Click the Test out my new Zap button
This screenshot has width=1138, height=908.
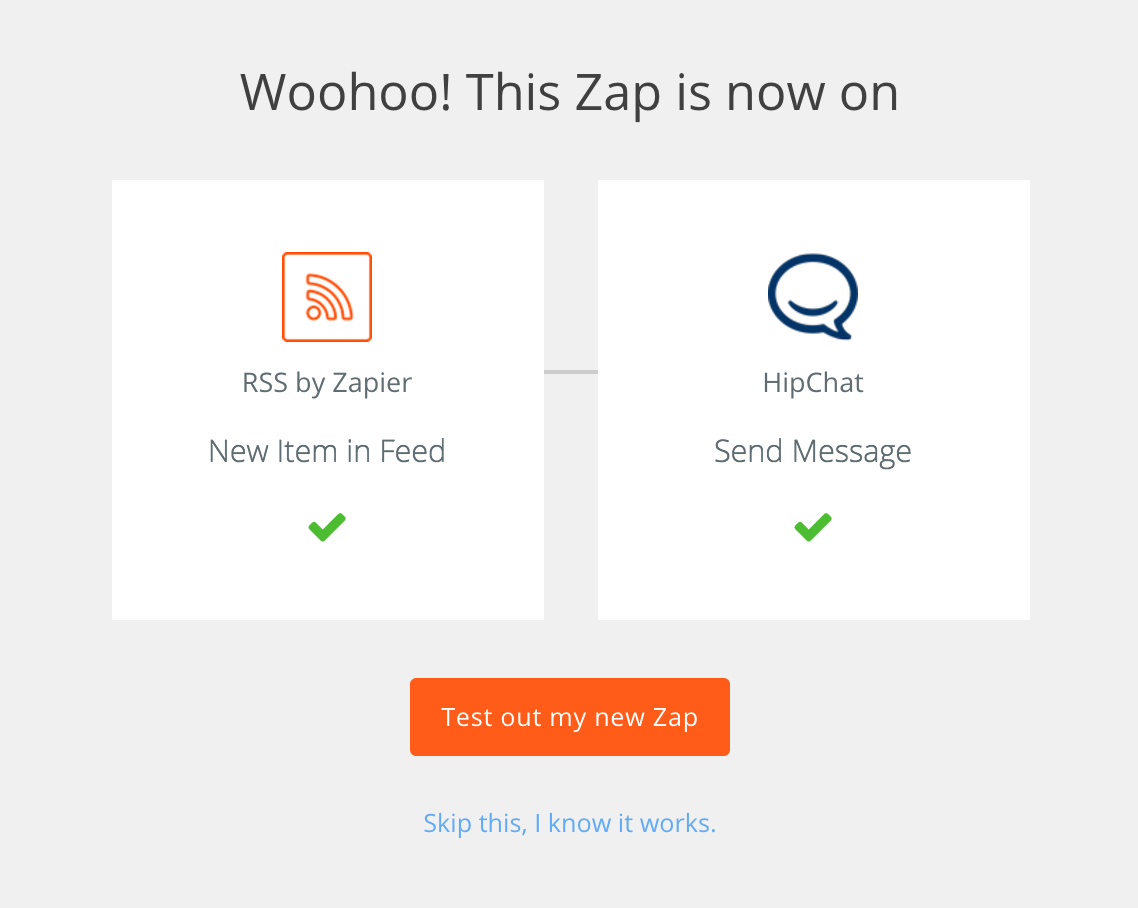click(x=570, y=717)
